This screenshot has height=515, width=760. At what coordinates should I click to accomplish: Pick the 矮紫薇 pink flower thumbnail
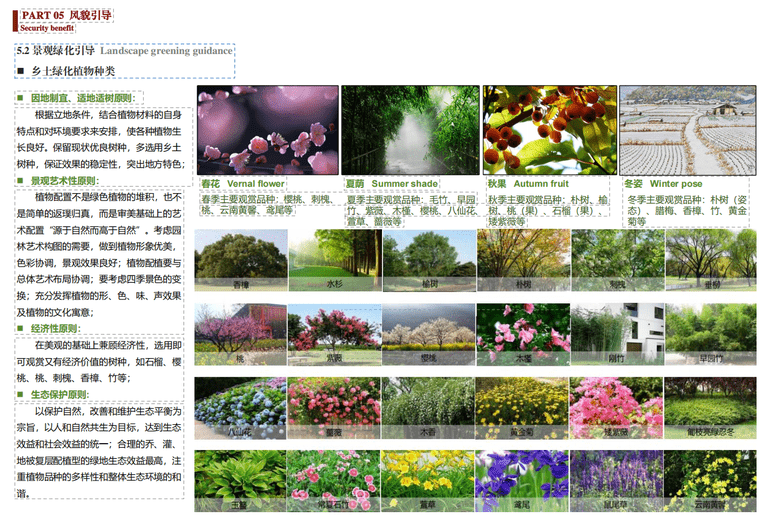click(616, 408)
